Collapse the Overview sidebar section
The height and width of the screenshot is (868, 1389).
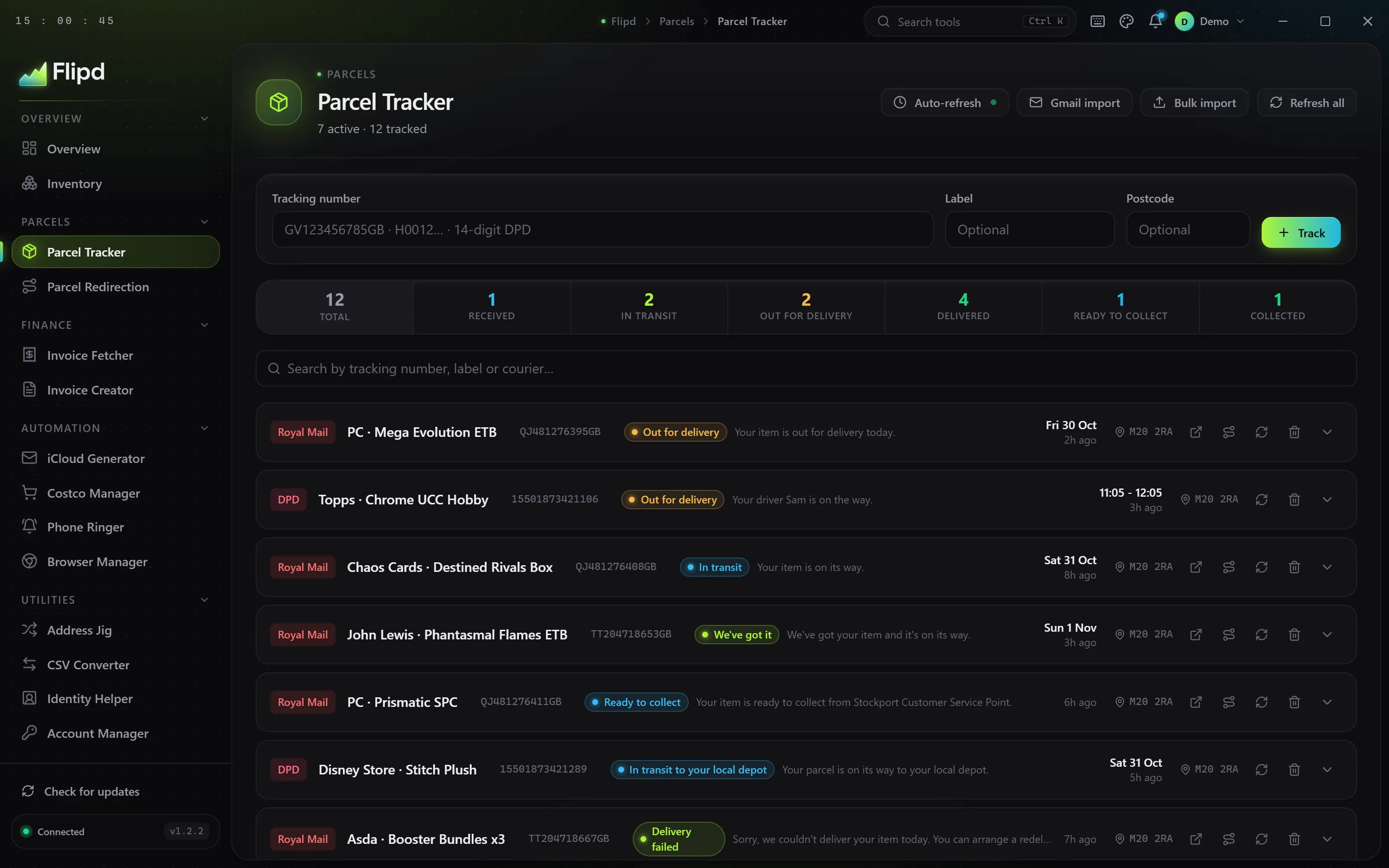[x=204, y=119]
